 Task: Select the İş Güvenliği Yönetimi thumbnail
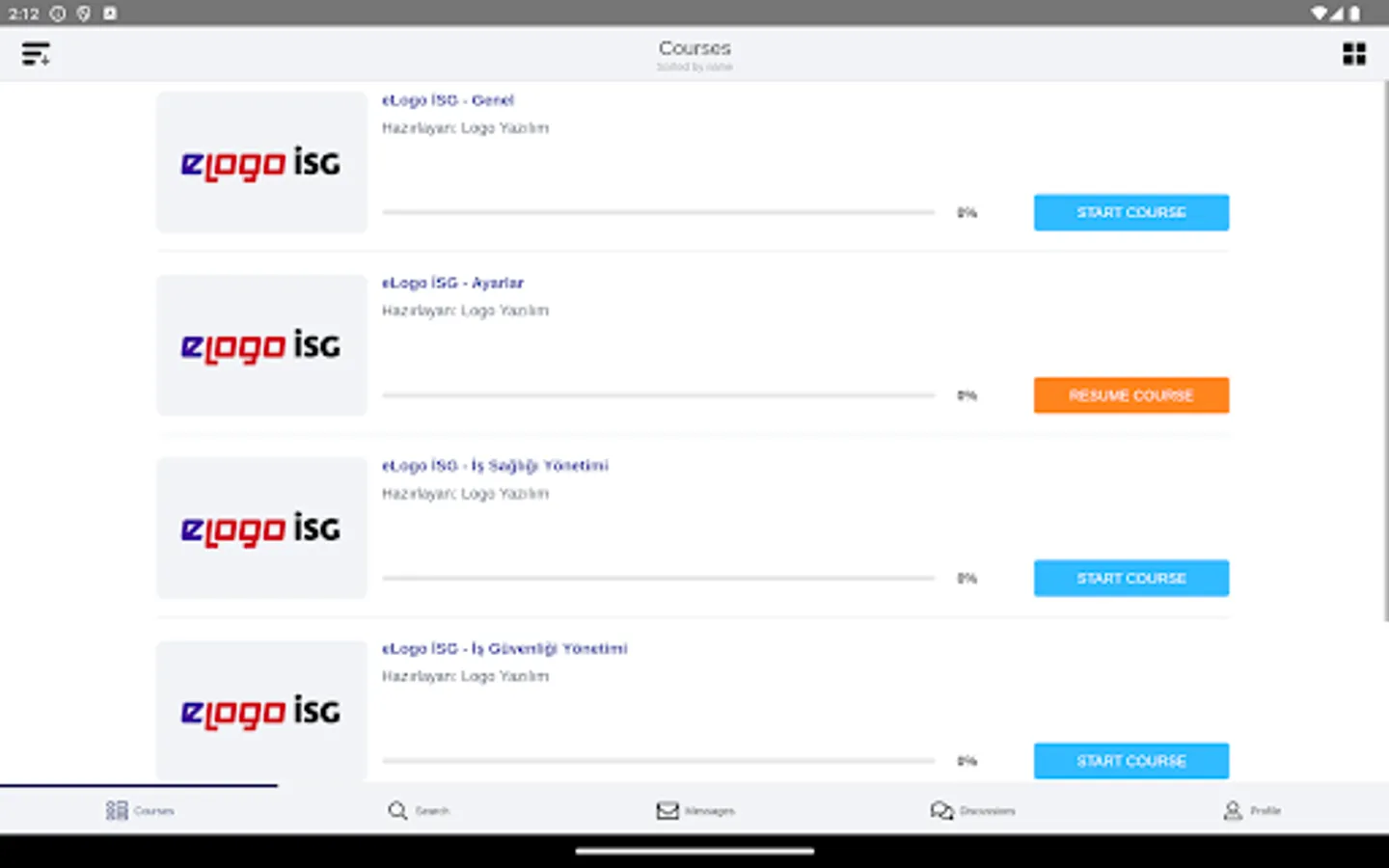pyautogui.click(x=261, y=711)
